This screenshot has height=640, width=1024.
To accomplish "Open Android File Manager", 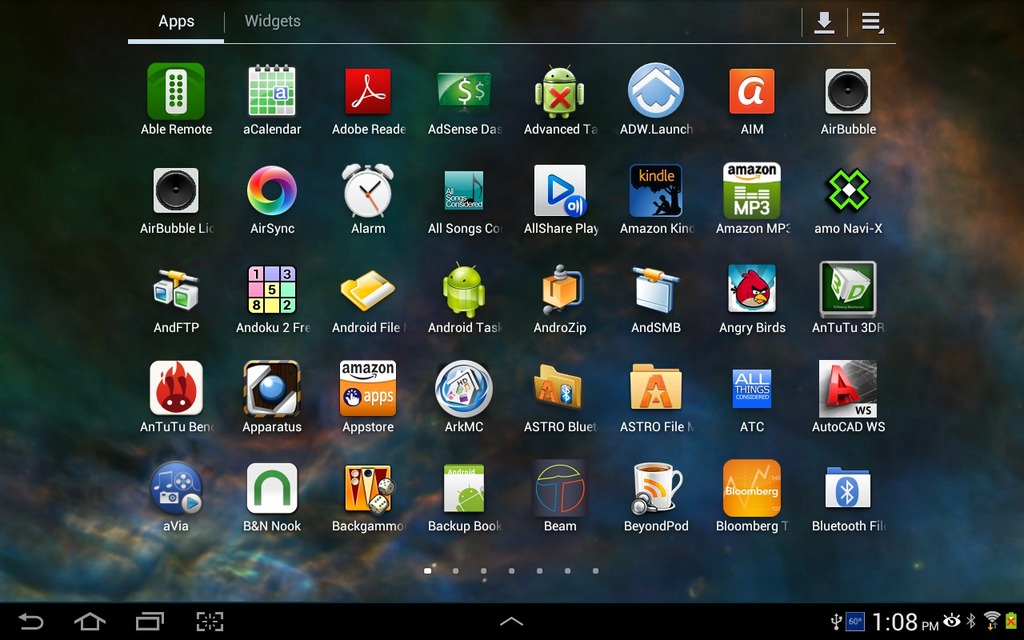I will [368, 290].
